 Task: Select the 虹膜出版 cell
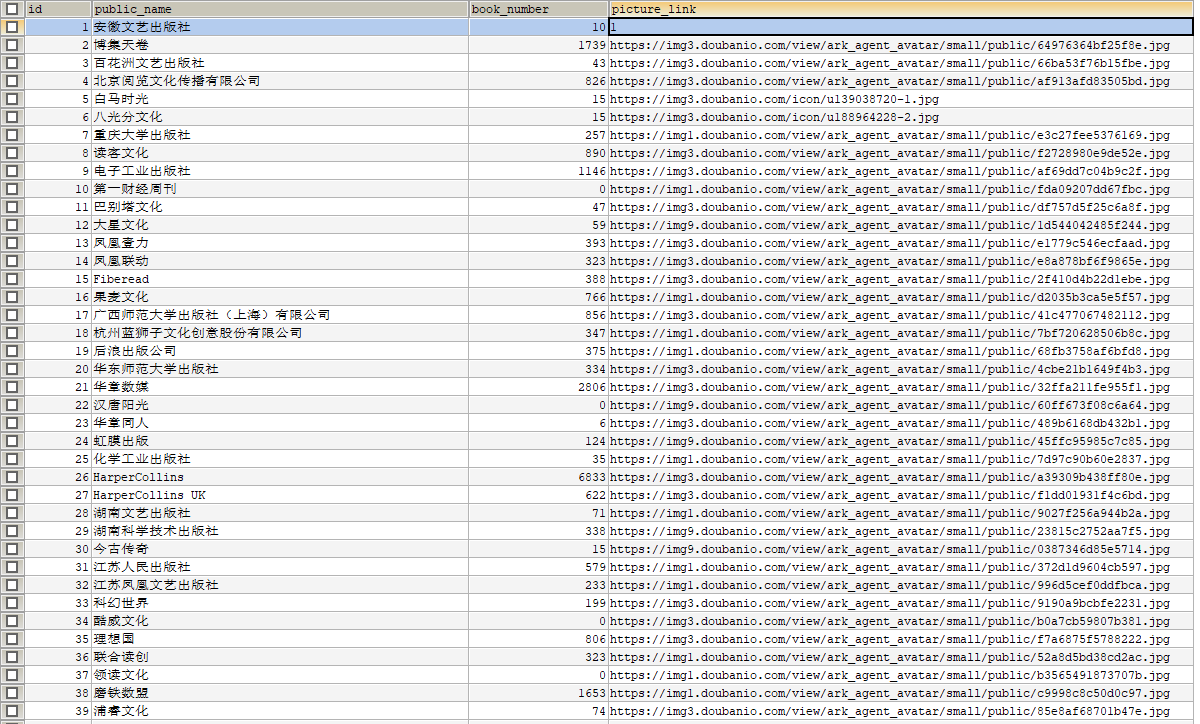coord(280,441)
